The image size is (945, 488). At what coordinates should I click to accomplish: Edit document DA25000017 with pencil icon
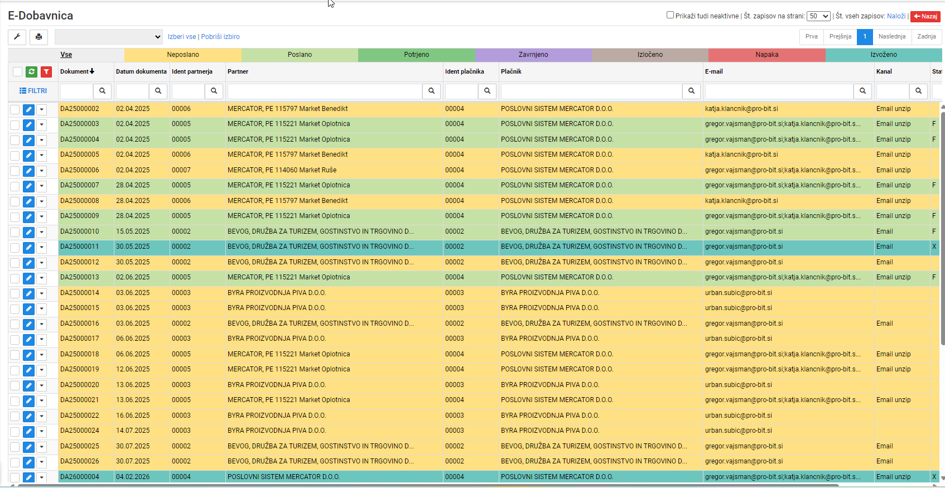(x=28, y=339)
